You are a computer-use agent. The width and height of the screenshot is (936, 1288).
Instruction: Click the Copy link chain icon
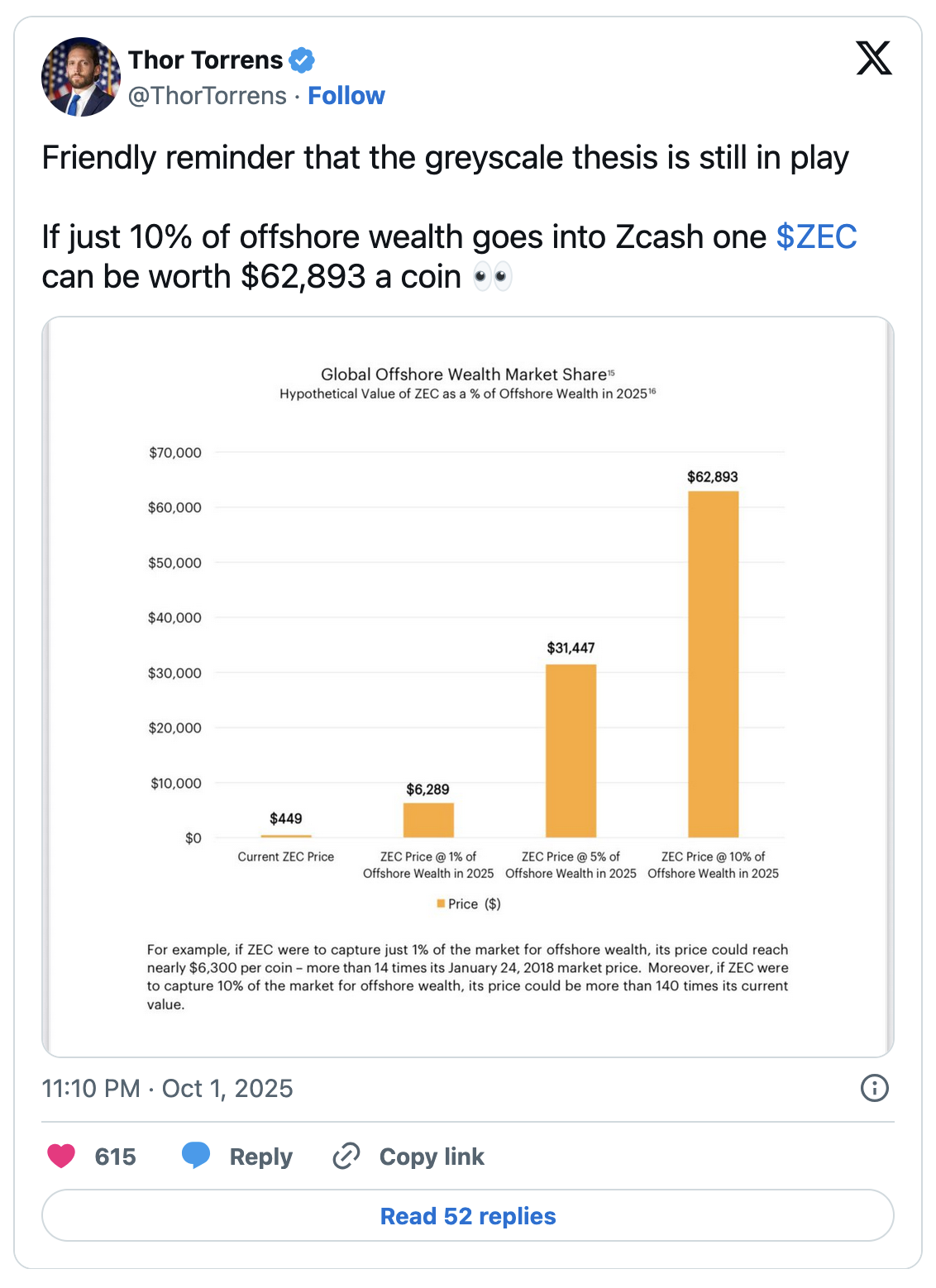[x=348, y=1156]
